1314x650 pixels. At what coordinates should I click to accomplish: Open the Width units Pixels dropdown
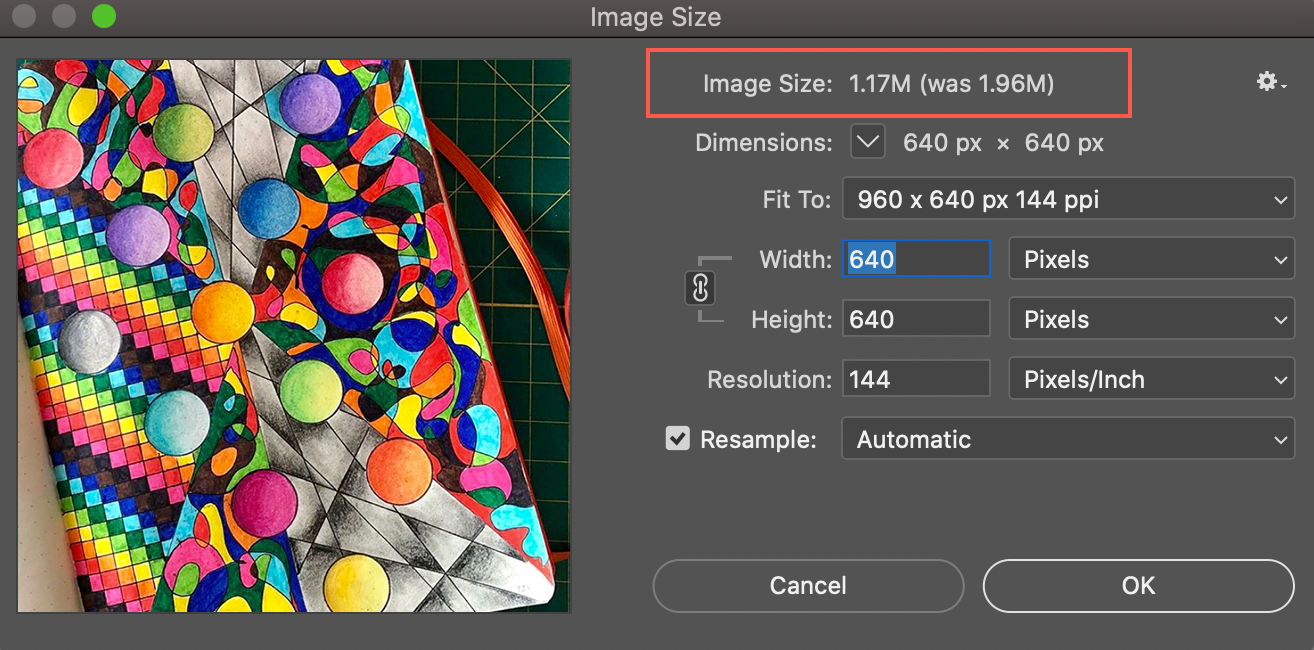1151,259
